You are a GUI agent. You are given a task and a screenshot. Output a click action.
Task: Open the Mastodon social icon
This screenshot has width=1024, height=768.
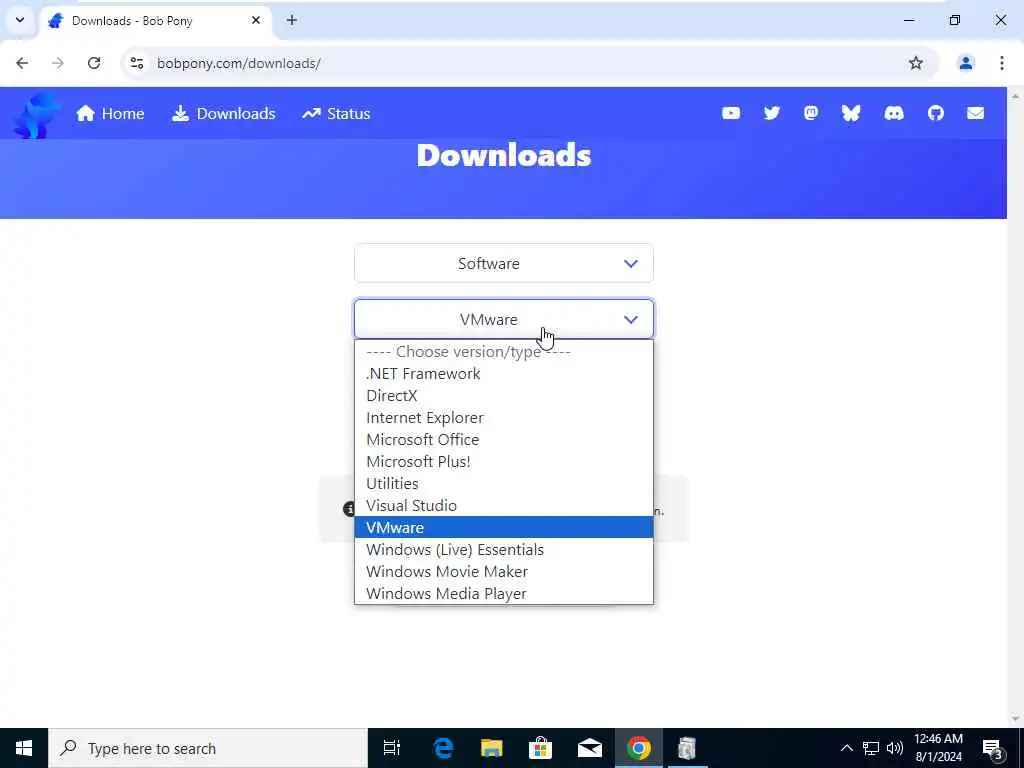tap(810, 114)
